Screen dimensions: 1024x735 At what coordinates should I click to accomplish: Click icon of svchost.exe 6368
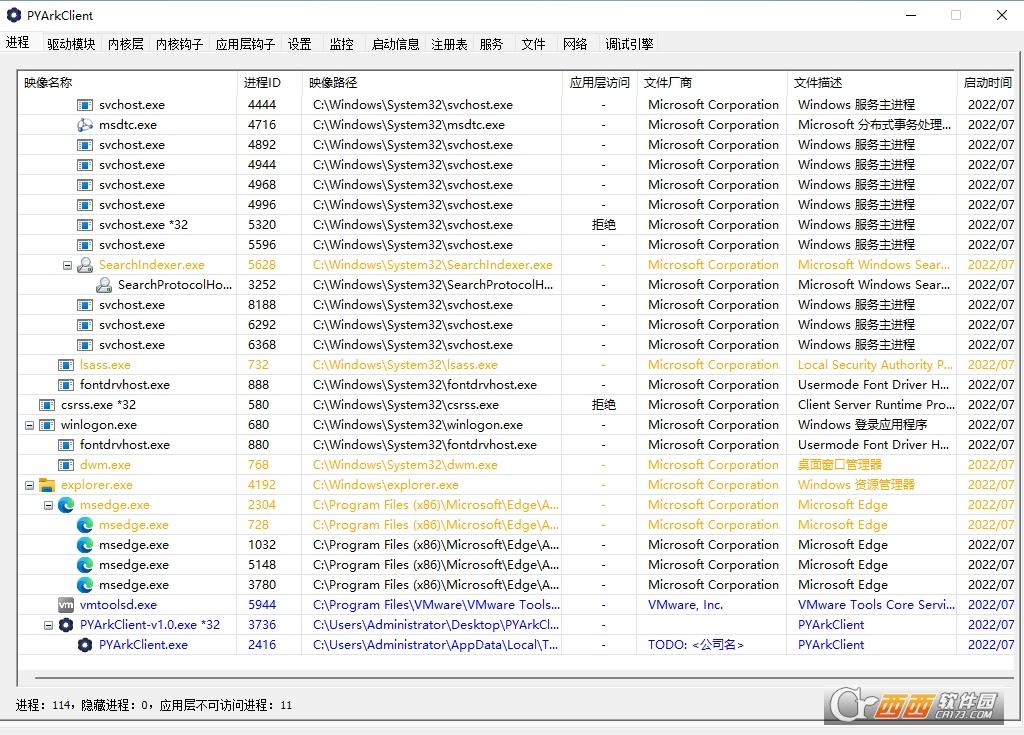[85, 345]
